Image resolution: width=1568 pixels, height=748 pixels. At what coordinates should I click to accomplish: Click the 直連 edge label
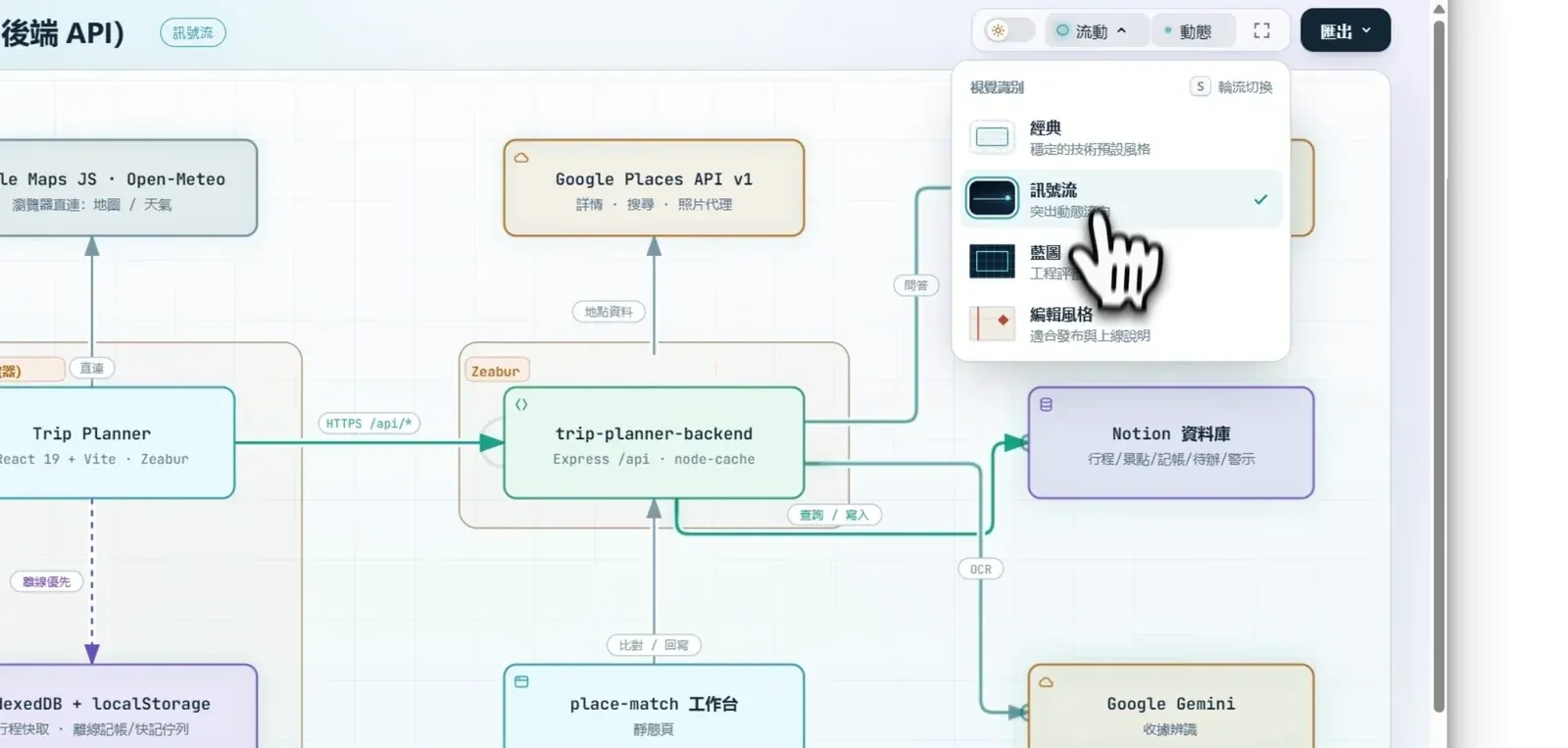(92, 368)
